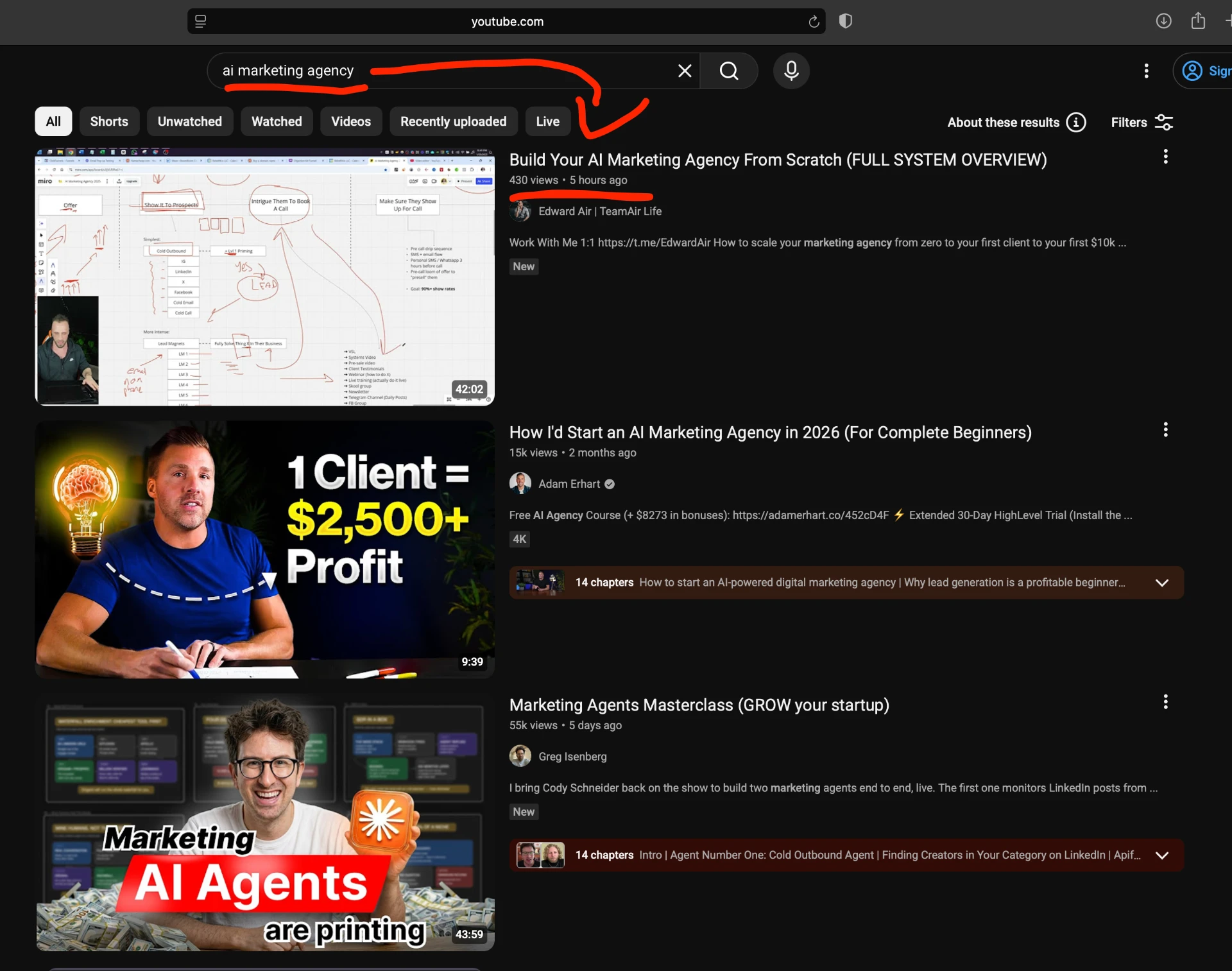Open the Filters sliders icon
The height and width of the screenshot is (971, 1232).
(1163, 123)
